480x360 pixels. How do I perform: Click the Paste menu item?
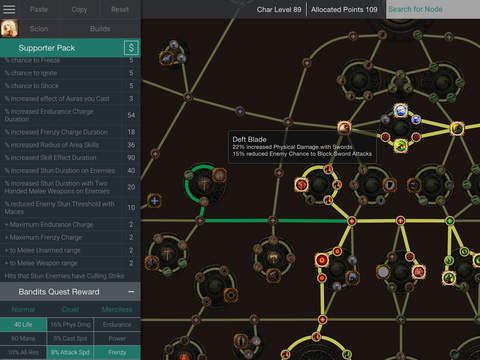[x=39, y=10]
